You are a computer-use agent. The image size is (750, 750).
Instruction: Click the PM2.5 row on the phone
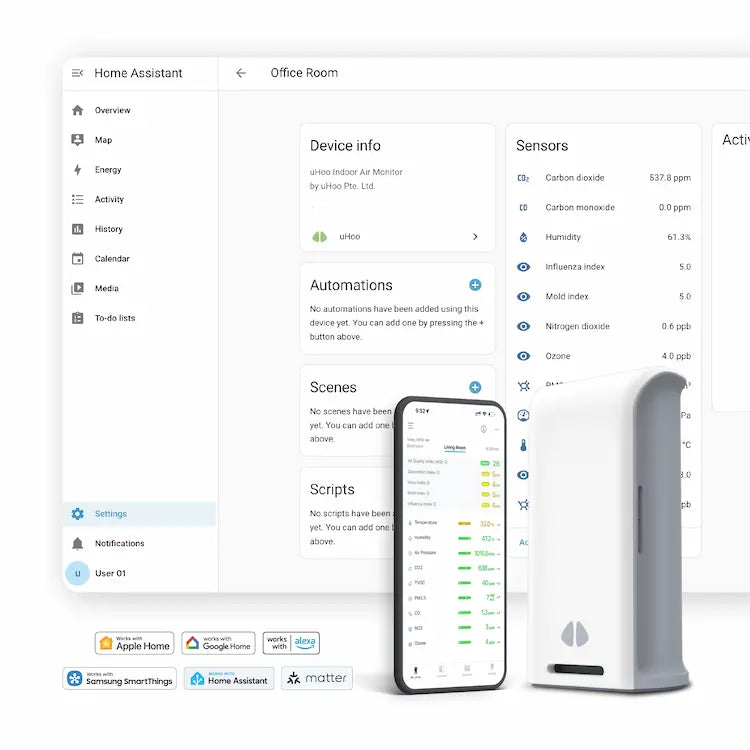point(454,598)
